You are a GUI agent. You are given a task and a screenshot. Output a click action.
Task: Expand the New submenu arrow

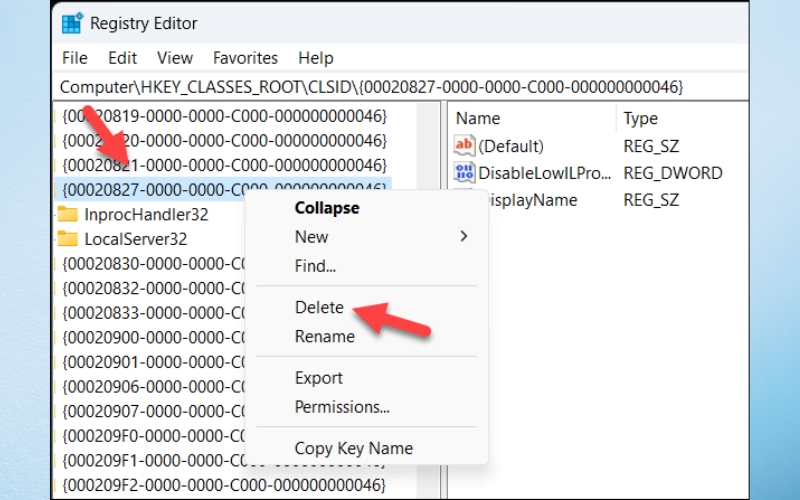[463, 236]
